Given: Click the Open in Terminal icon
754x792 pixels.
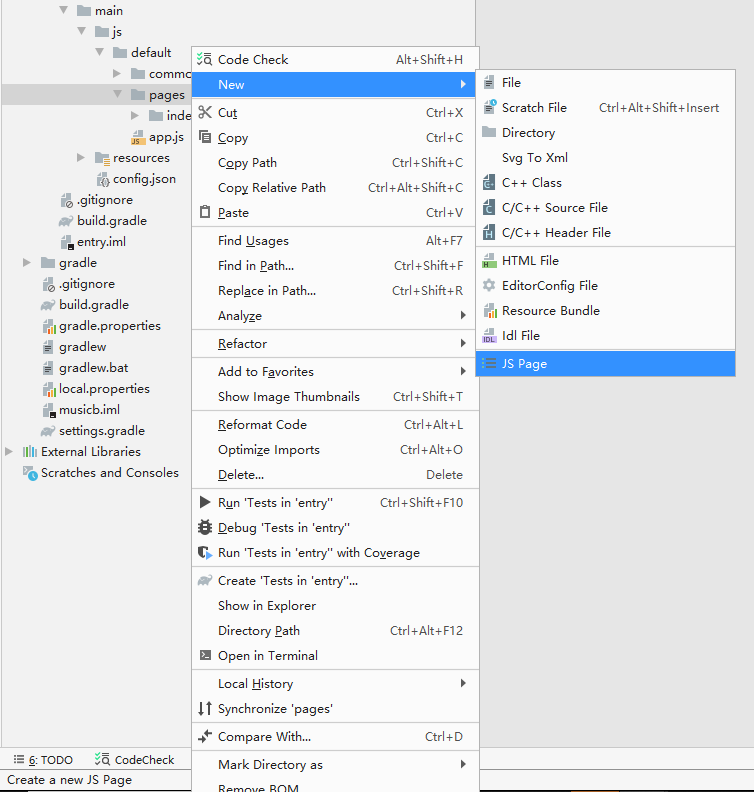Looking at the screenshot, I should 205,655.
